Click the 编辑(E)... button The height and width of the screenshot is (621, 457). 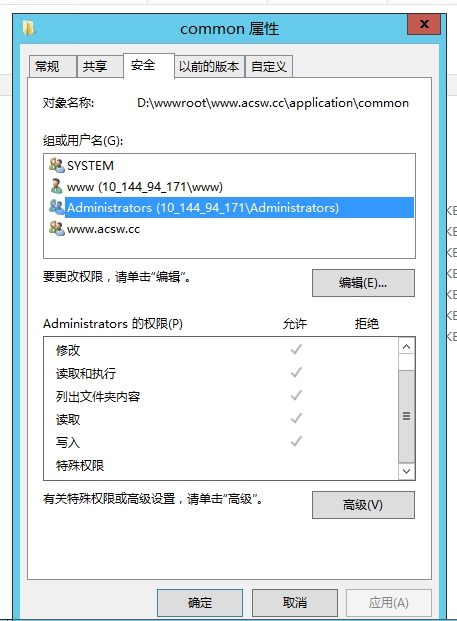coord(363,283)
